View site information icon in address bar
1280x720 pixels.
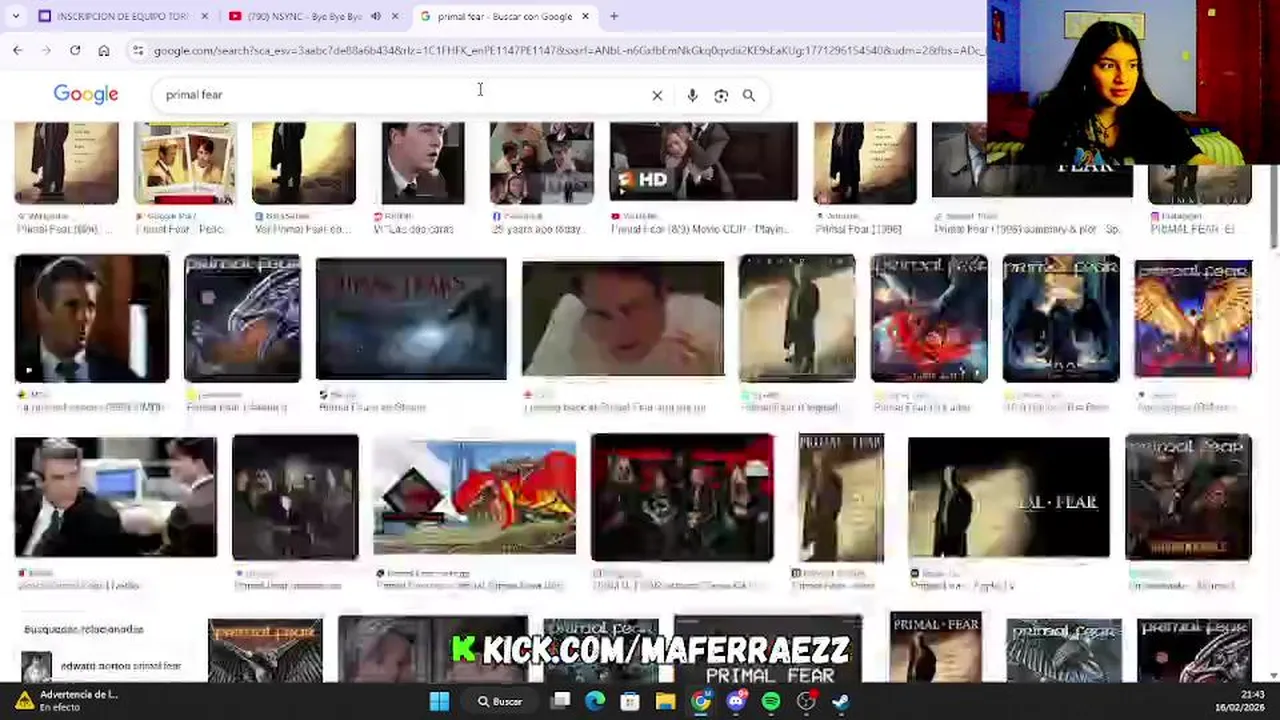[x=138, y=50]
